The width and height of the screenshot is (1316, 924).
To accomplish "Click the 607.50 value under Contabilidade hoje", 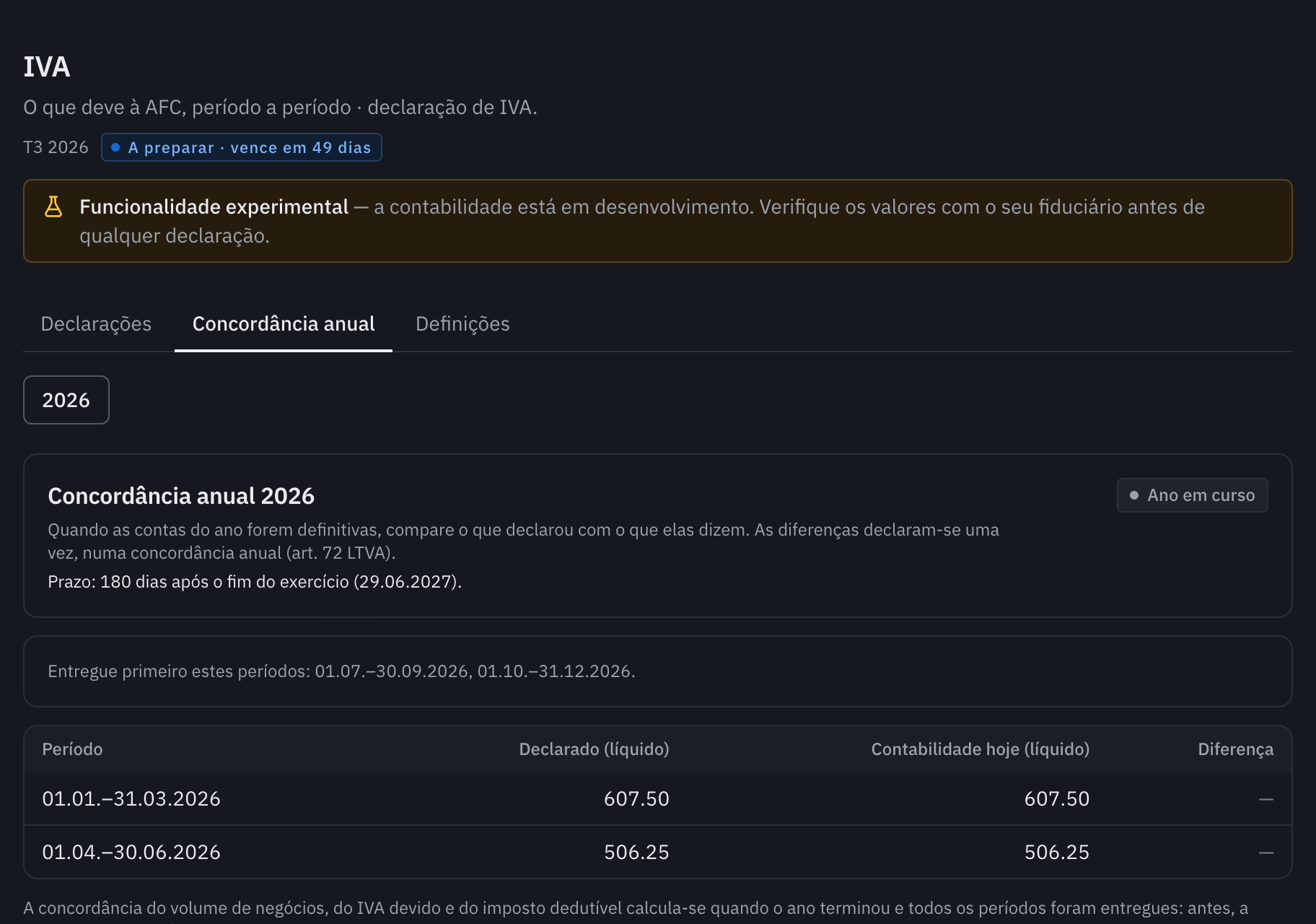I will 1057,798.
